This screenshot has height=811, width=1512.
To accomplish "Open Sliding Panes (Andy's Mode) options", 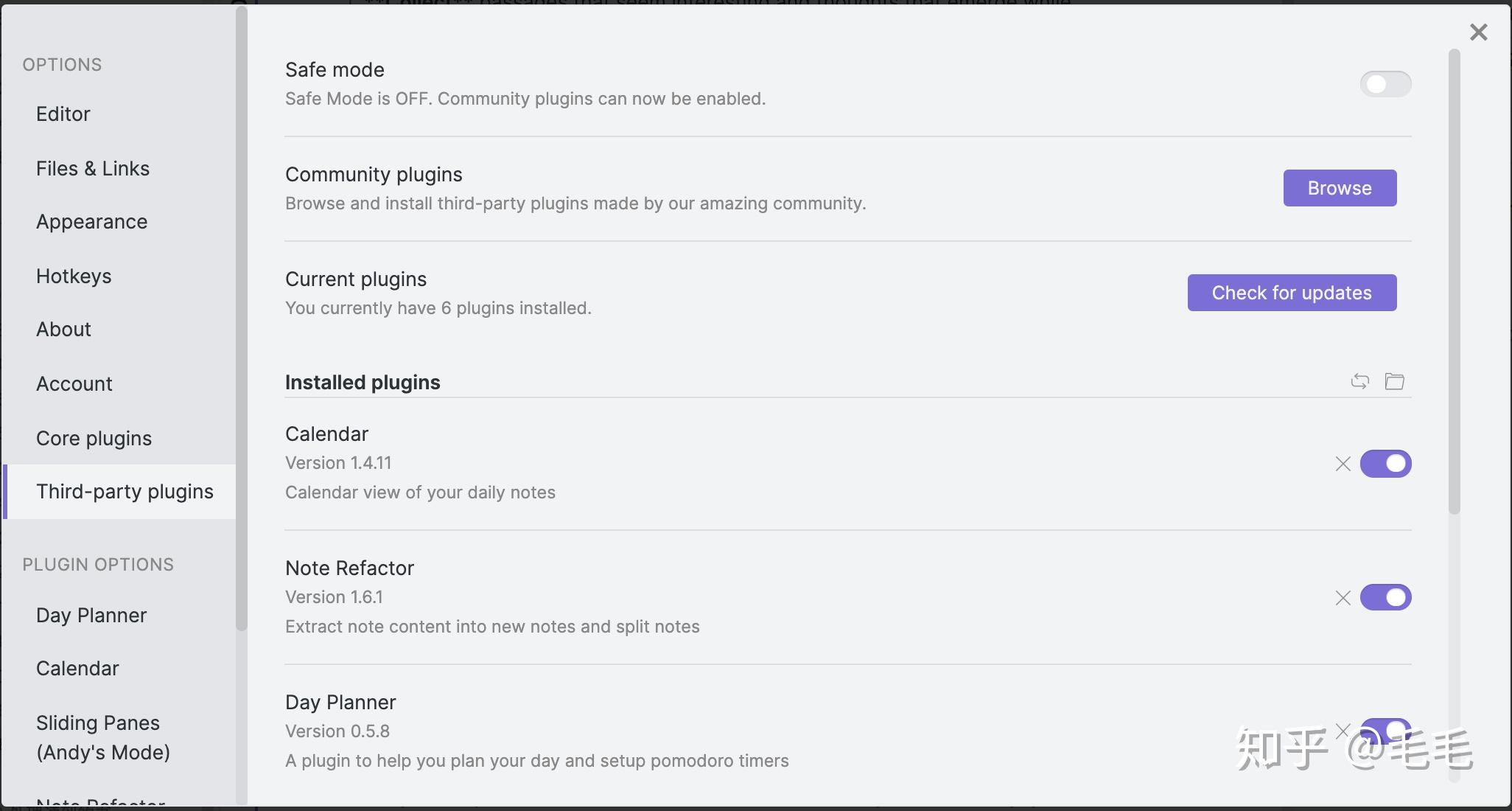I will (103, 737).
